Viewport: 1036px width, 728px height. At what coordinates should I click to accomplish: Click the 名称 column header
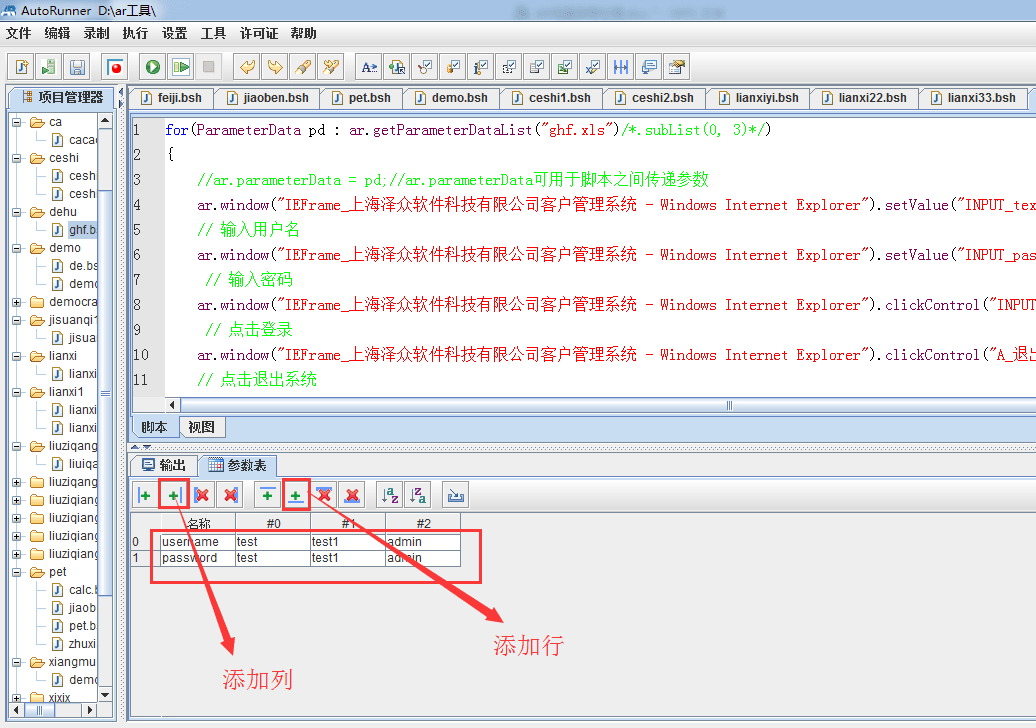198,524
